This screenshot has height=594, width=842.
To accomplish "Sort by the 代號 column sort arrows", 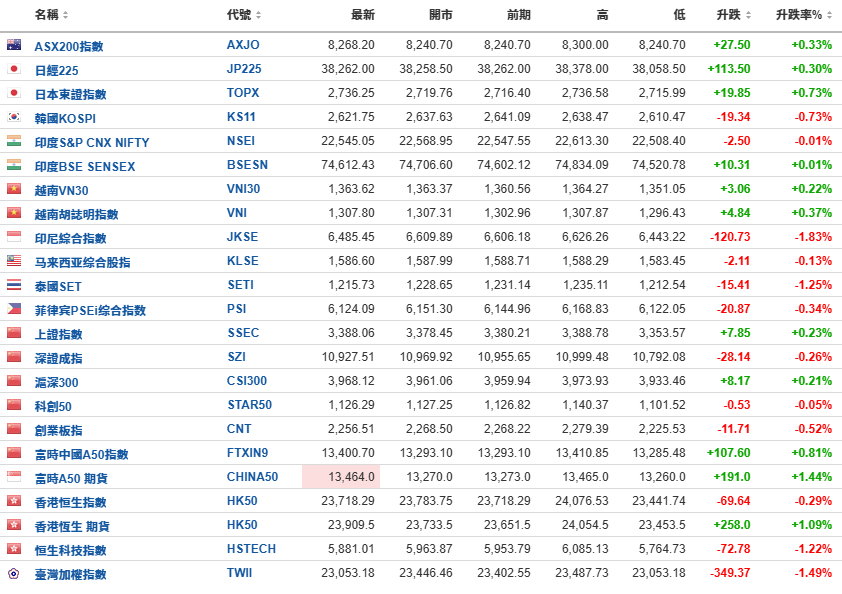I will coord(258,16).
